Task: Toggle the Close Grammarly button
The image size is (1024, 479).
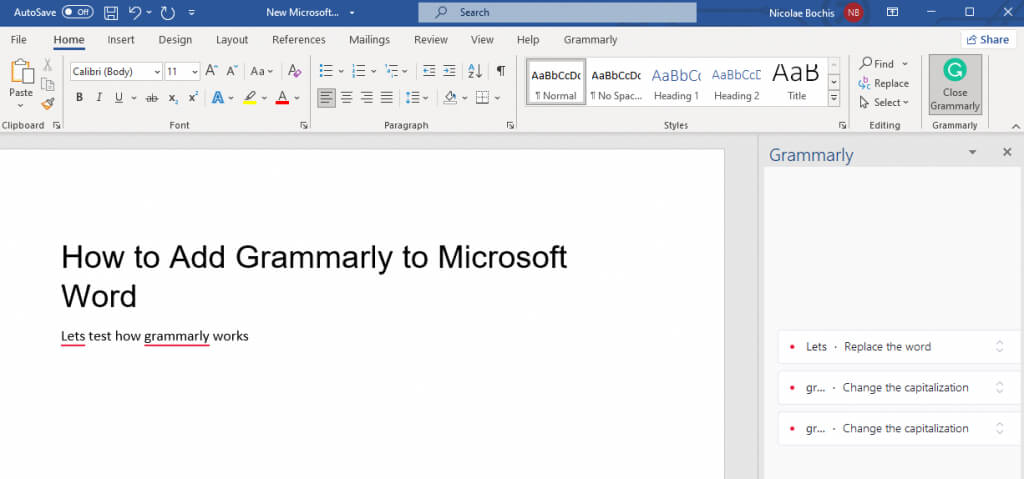Action: (955, 84)
